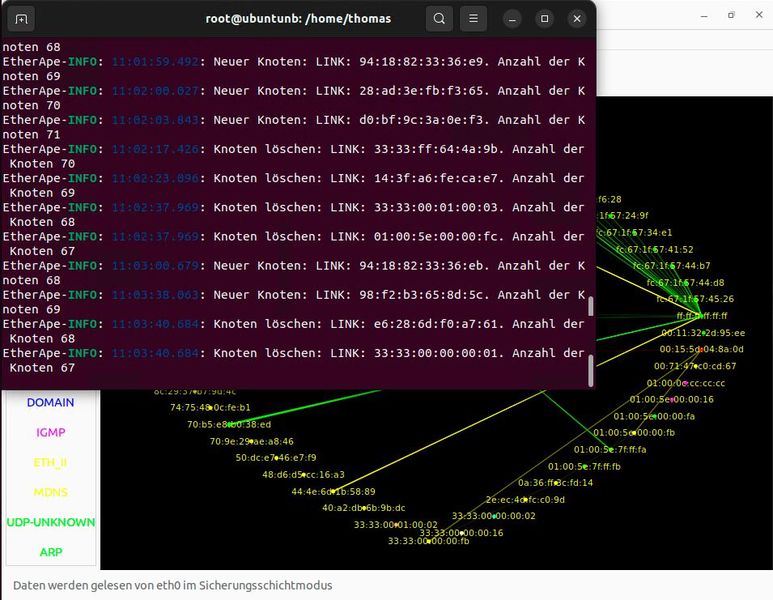Select UDP-UNKNOWN protocol in legend
Image resolution: width=773 pixels, height=600 pixels.
[x=50, y=522]
